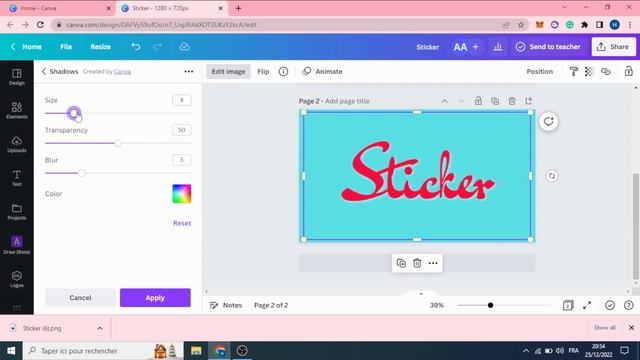
Task: Click the comment bubble beside canvas
Action: point(549,121)
